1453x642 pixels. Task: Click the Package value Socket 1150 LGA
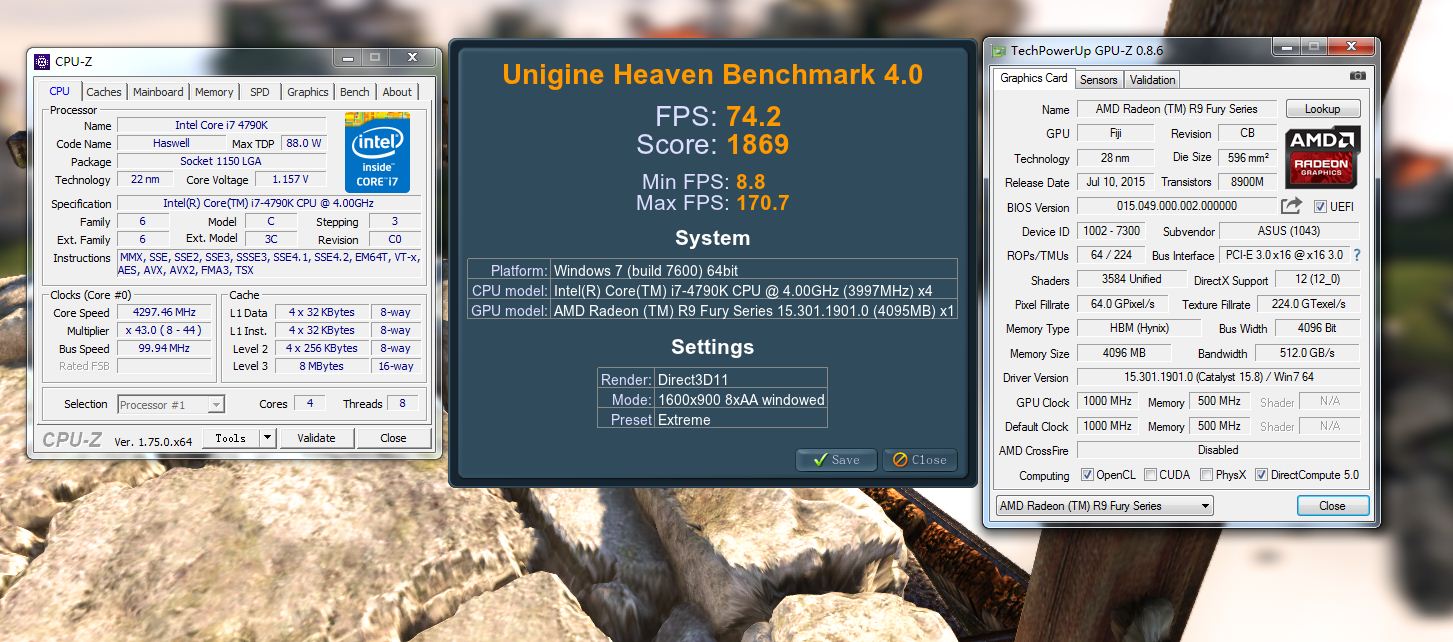pos(222,161)
